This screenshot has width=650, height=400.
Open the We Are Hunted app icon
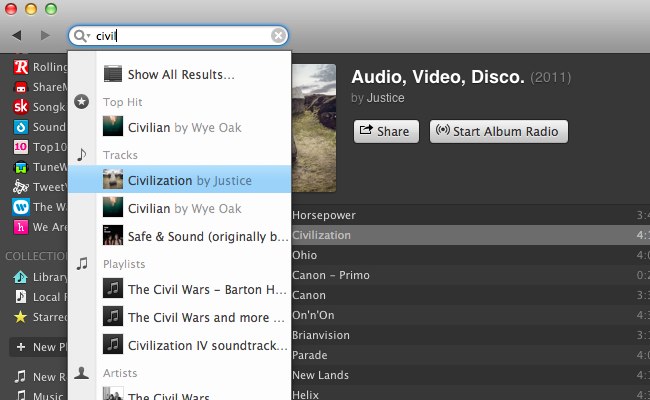pyautogui.click(x=21, y=227)
